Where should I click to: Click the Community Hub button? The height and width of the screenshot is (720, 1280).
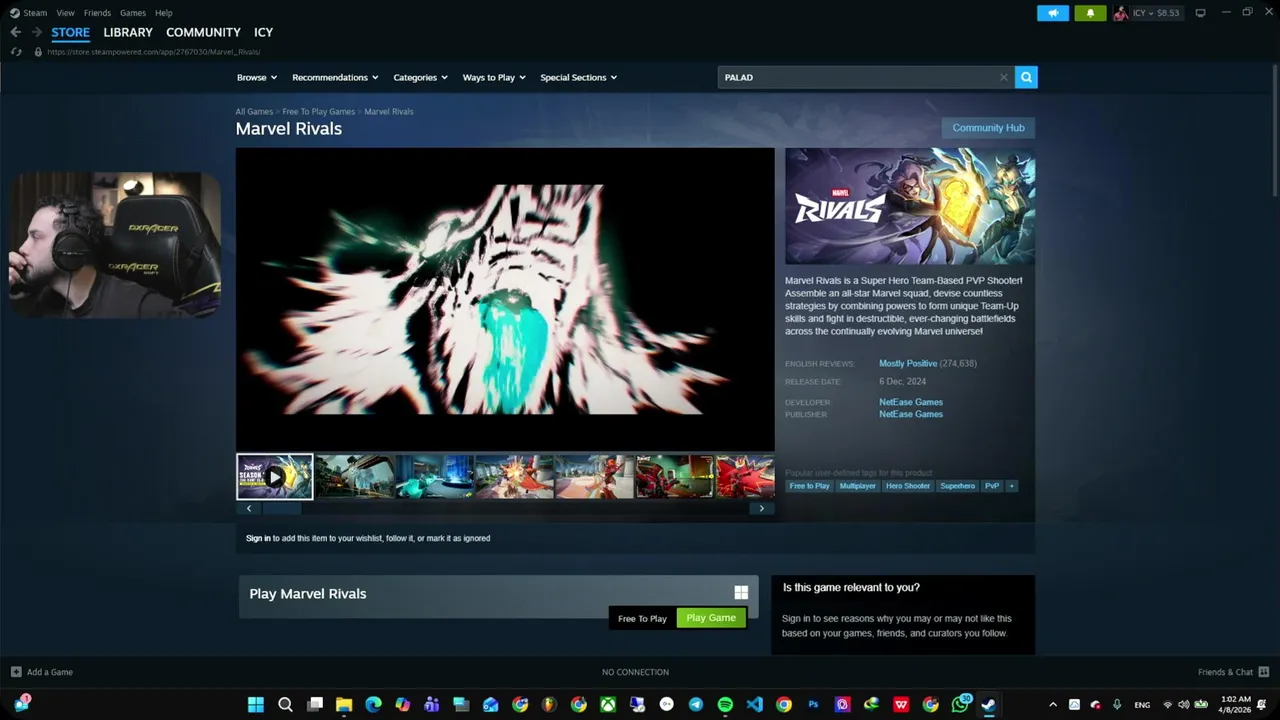(x=988, y=128)
